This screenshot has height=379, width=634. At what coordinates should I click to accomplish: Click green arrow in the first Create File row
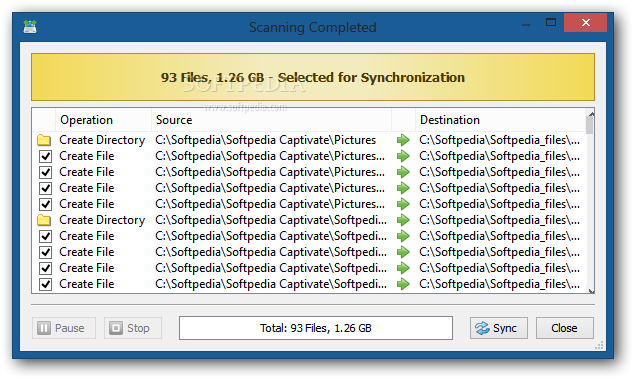[403, 156]
